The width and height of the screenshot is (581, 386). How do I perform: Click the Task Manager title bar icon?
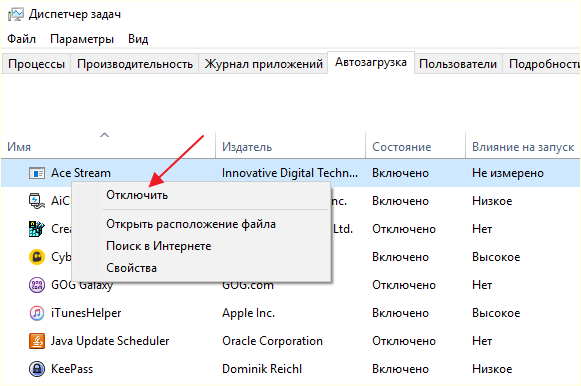(x=16, y=14)
